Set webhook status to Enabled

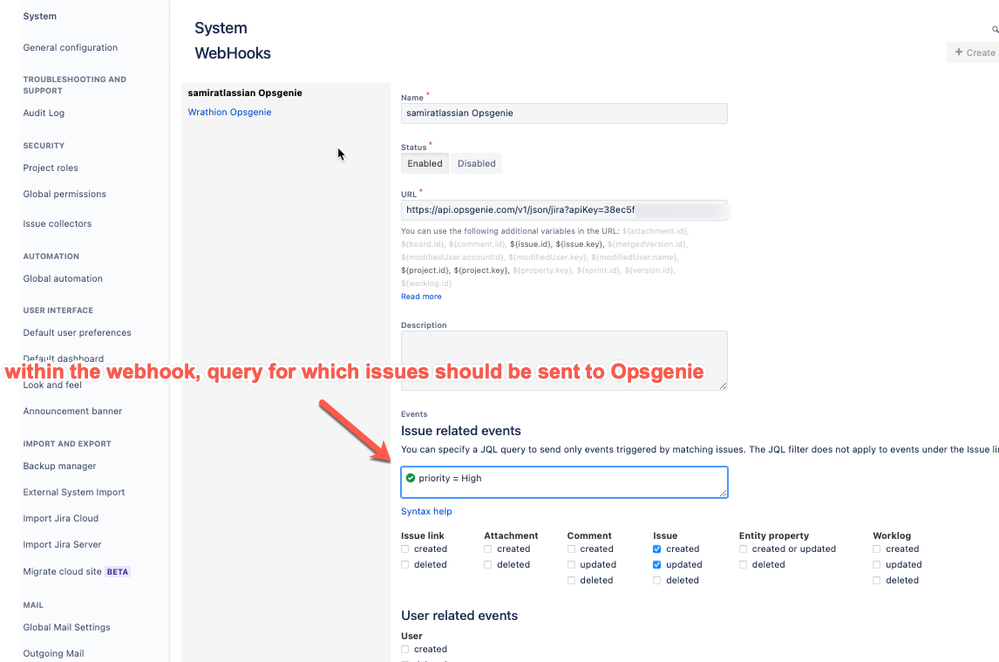tap(424, 164)
